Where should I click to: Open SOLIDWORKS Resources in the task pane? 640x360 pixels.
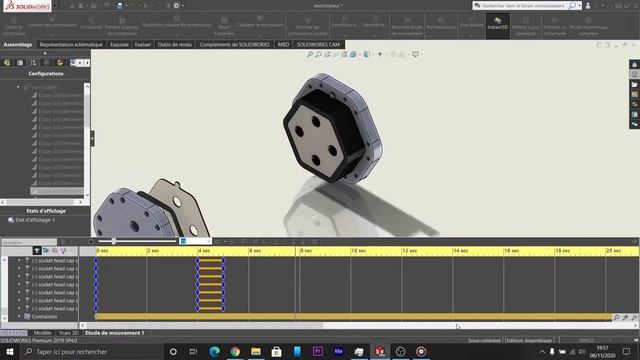(x=634, y=65)
